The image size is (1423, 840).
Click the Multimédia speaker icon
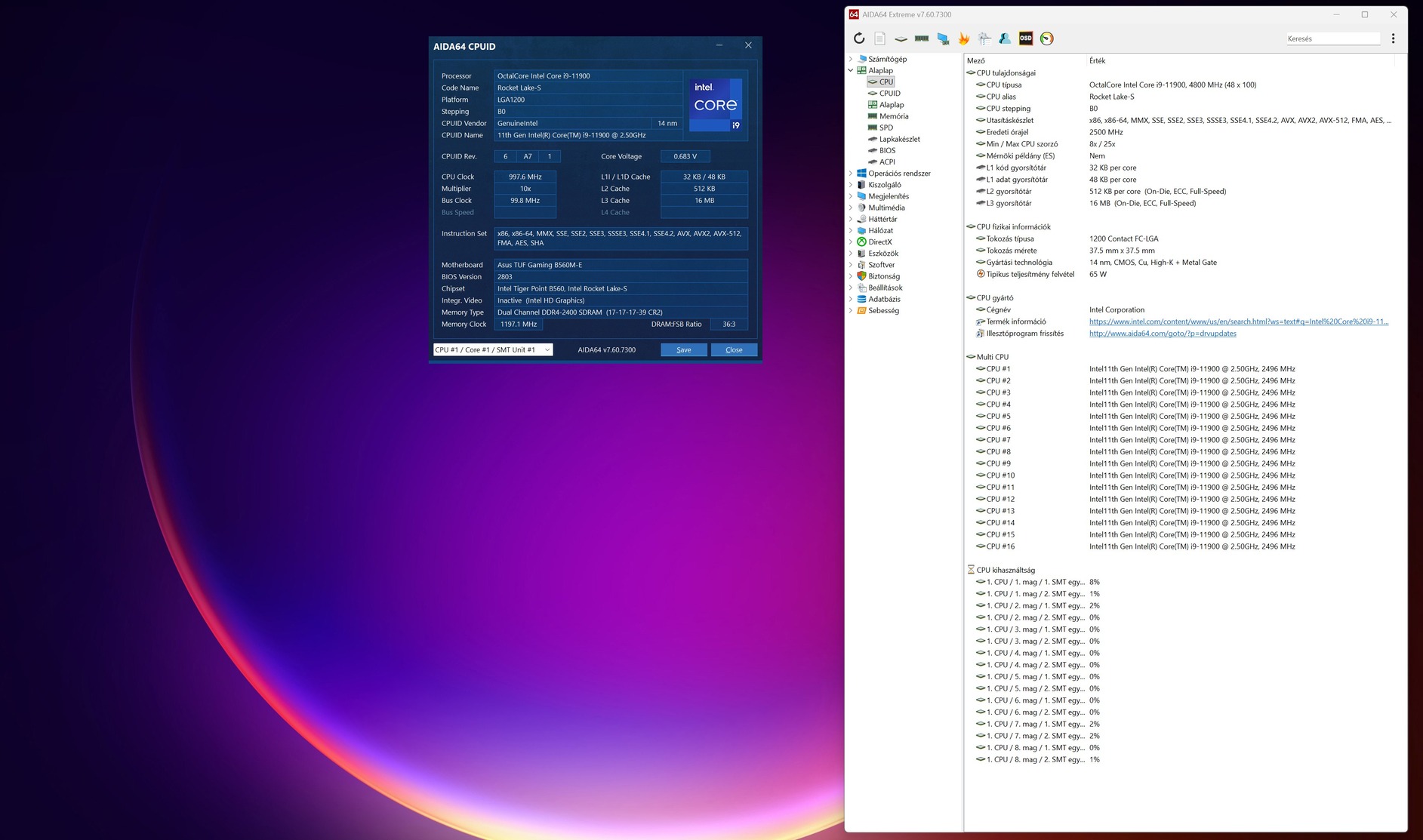pyautogui.click(x=862, y=208)
